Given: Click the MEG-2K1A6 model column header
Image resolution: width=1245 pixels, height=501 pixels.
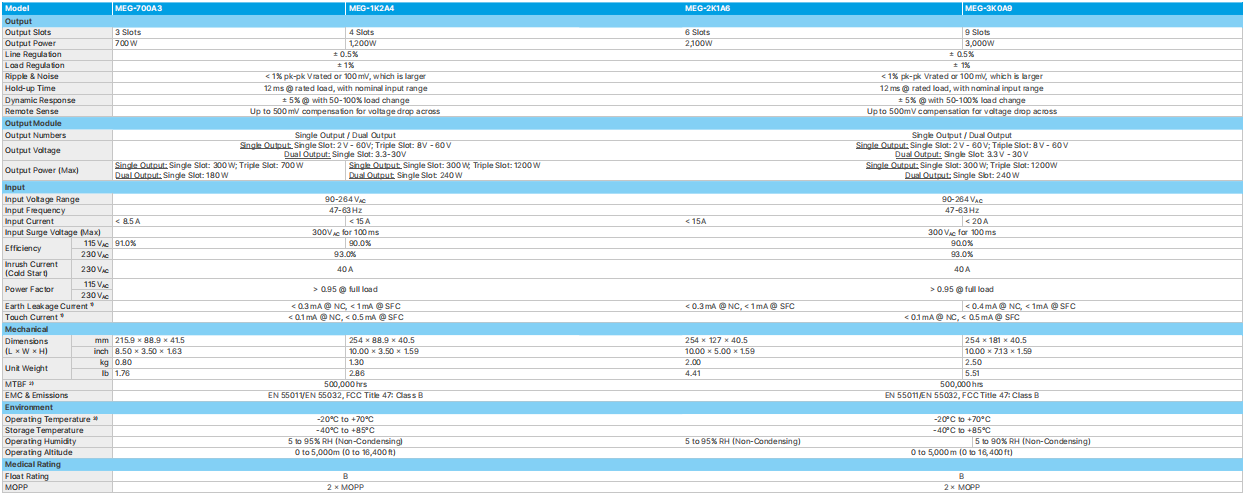Looking at the screenshot, I should pos(707,9).
